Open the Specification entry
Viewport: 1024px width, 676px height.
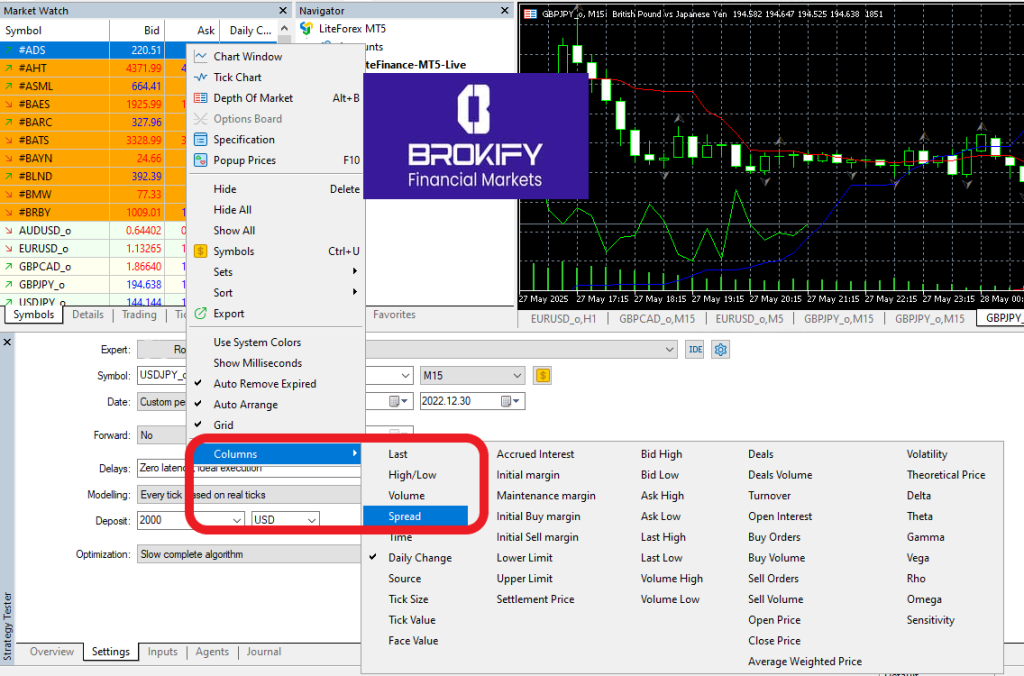pyautogui.click(x=243, y=140)
